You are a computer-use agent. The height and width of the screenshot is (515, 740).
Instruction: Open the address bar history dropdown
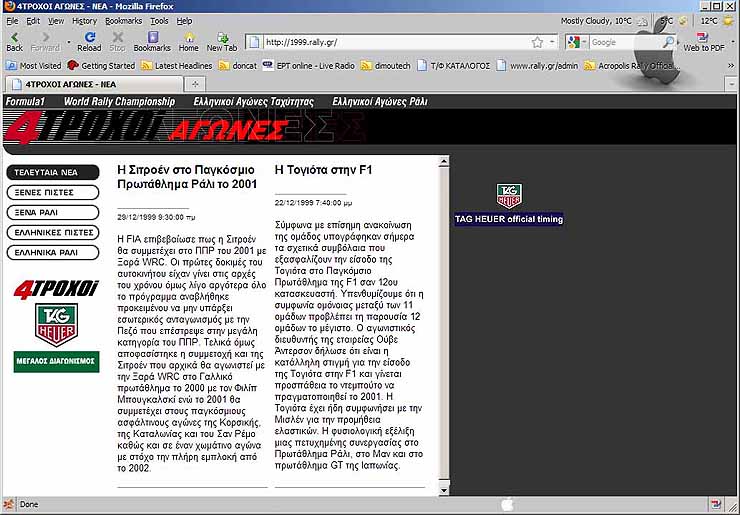pos(552,42)
